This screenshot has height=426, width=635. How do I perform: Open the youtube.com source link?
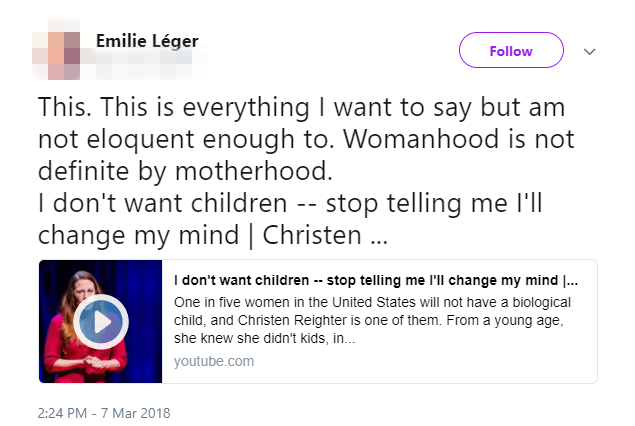pyautogui.click(x=214, y=361)
